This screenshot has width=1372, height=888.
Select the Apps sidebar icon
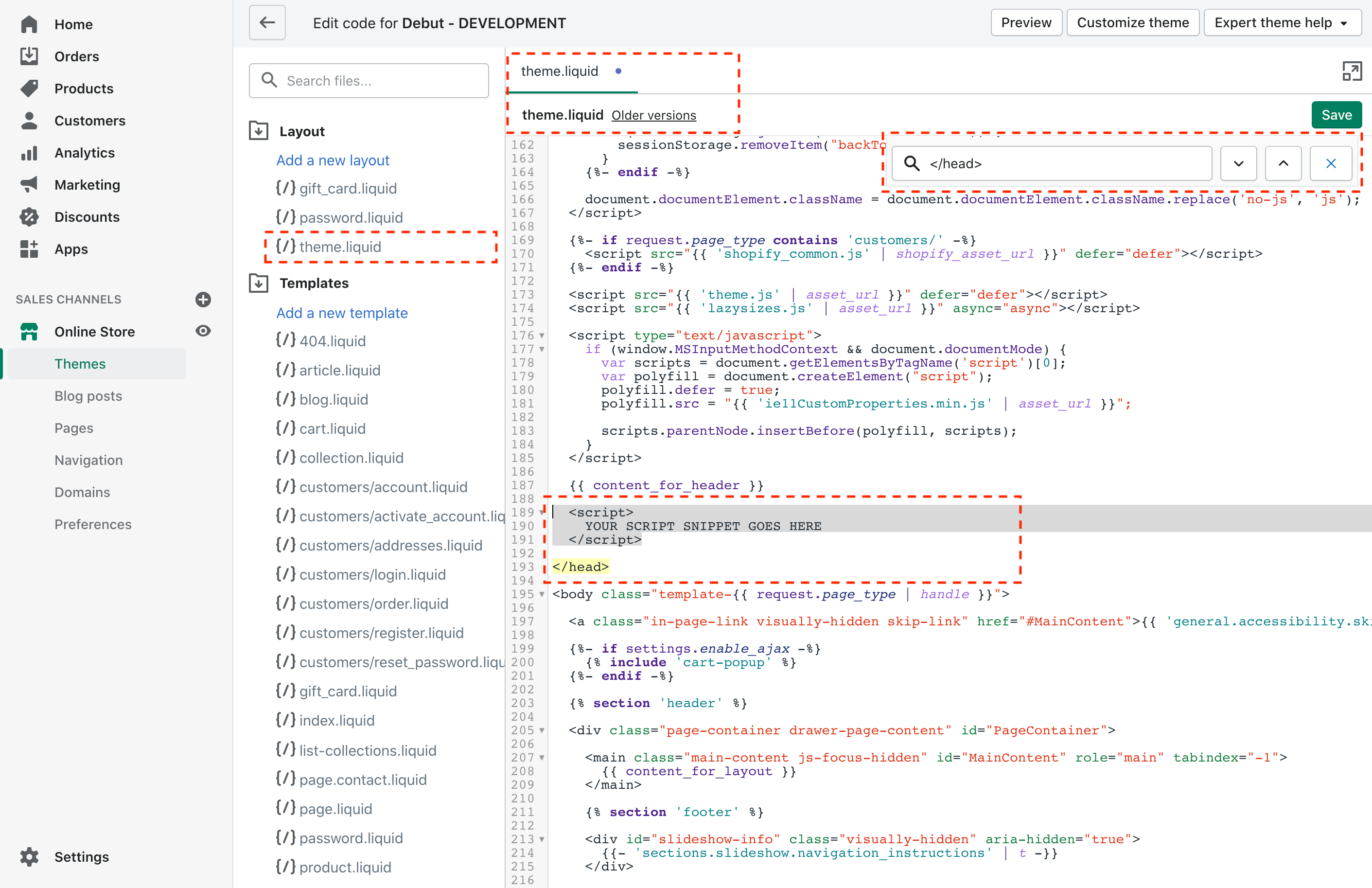(29, 249)
